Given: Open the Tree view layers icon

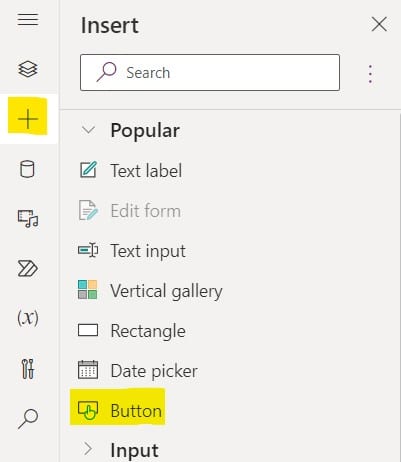Looking at the screenshot, I should [28, 69].
